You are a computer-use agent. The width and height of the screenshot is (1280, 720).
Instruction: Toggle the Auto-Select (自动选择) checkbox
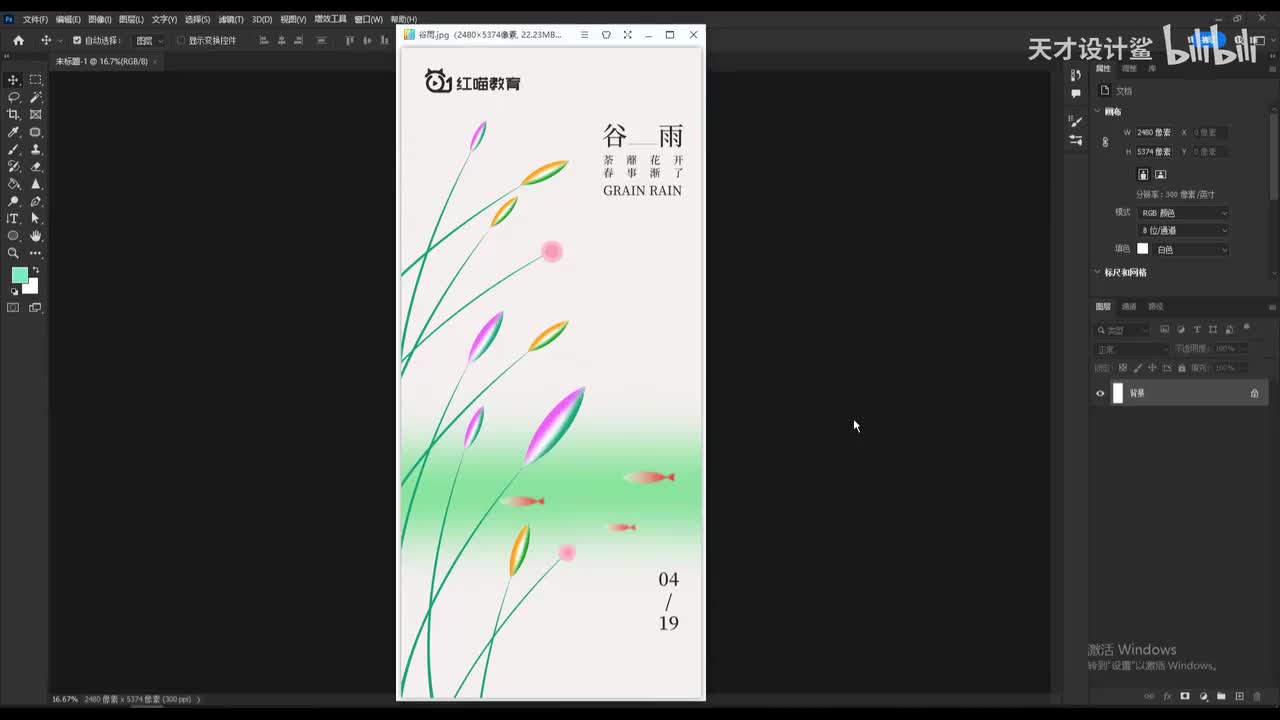77,41
